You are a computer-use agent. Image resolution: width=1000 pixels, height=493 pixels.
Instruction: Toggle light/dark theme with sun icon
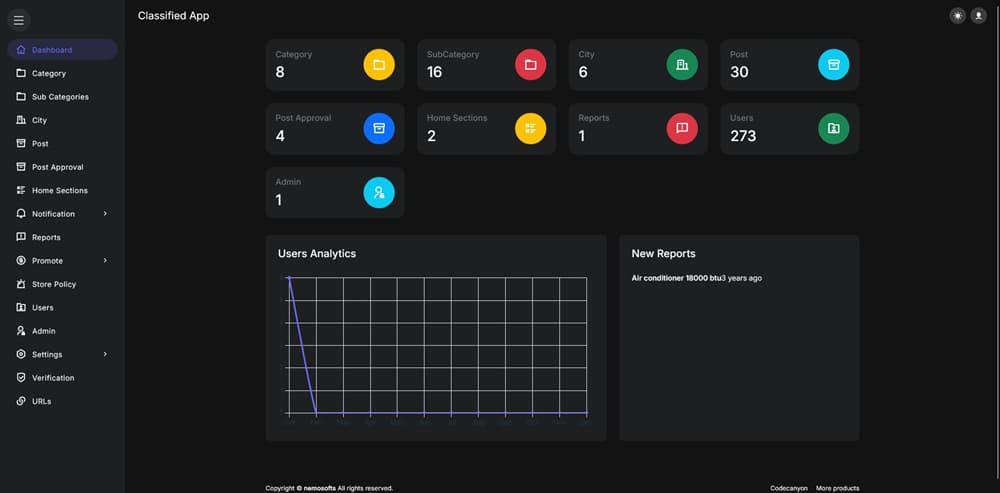coord(958,16)
